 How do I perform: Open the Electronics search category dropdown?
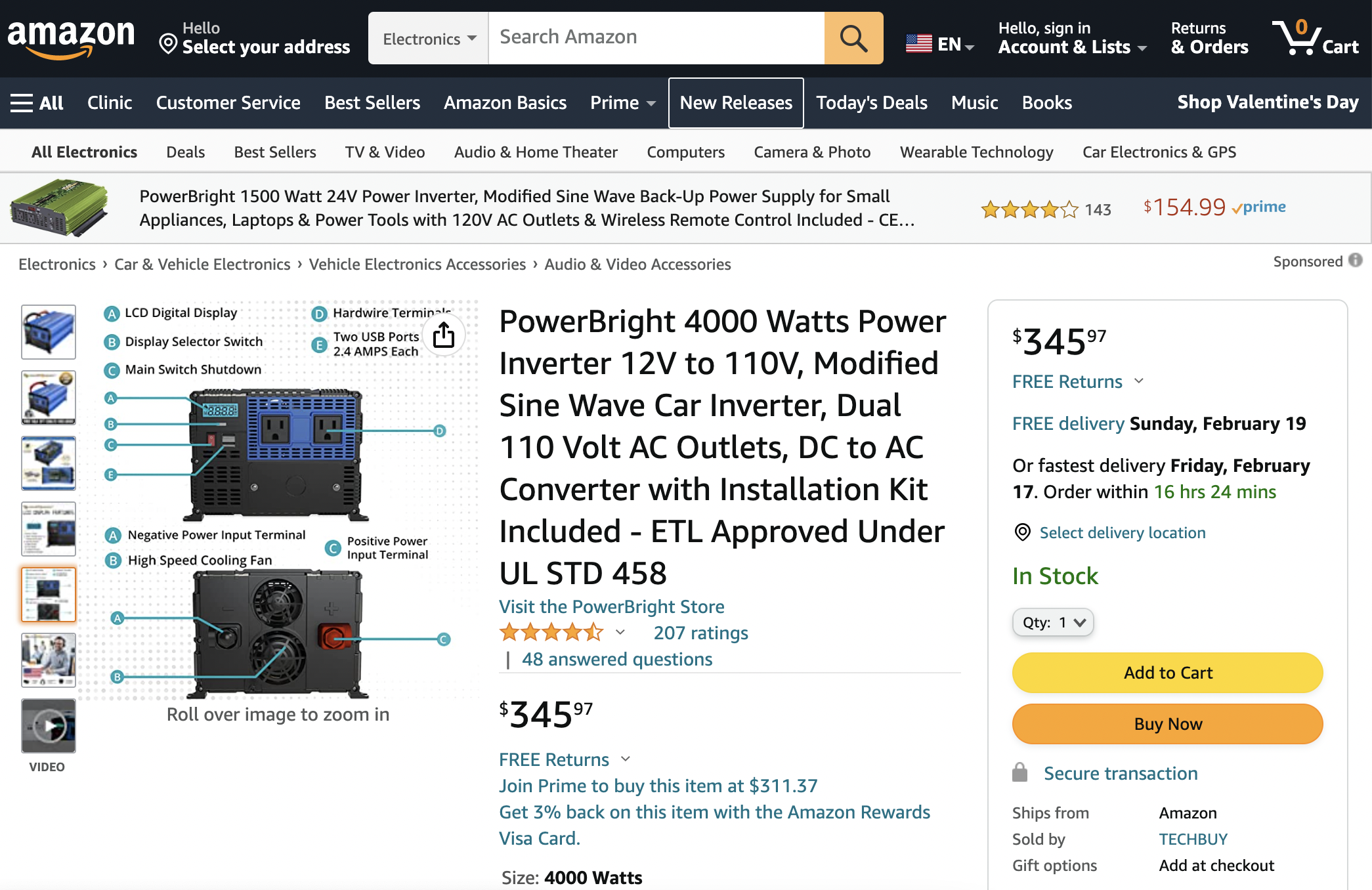point(429,39)
